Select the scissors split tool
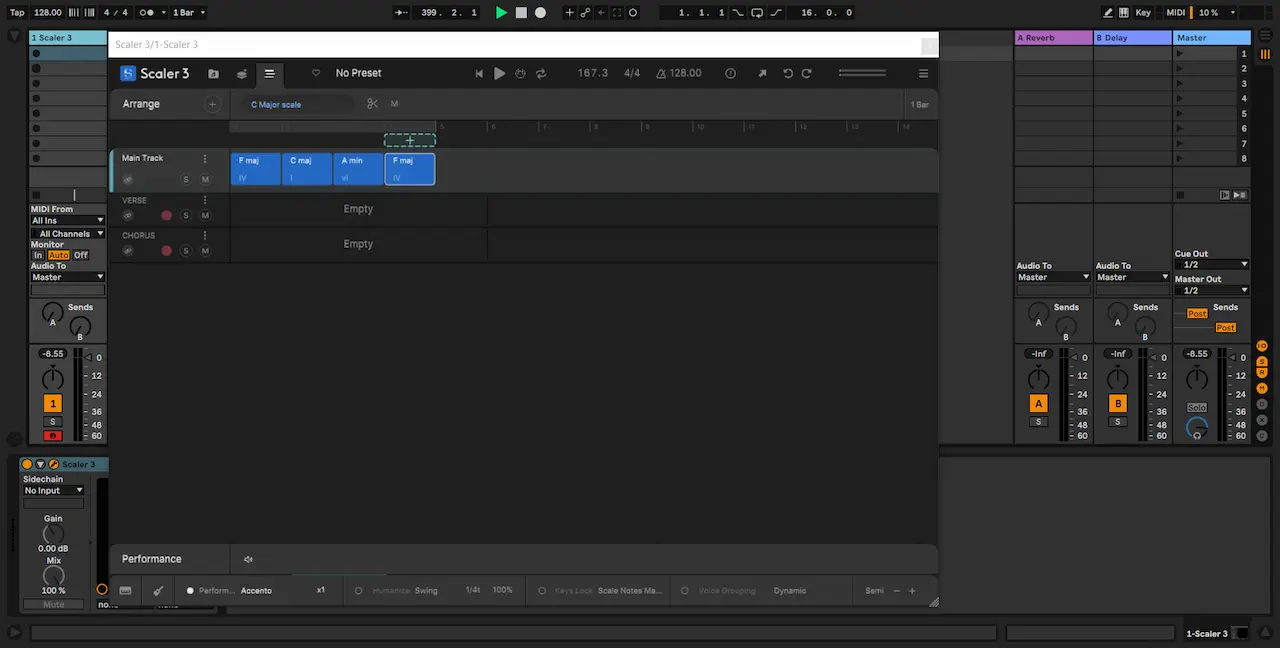The image size is (1280, 648). [372, 104]
